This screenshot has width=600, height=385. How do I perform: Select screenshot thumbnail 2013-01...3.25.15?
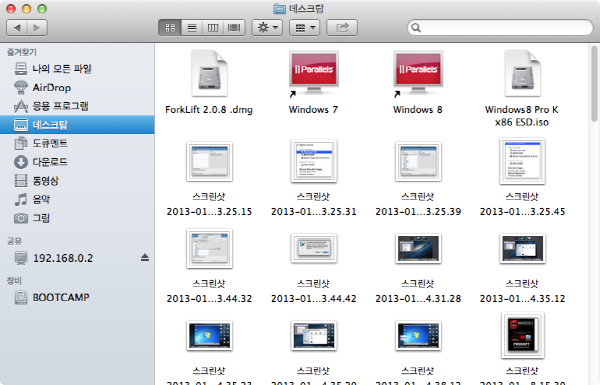(209, 161)
